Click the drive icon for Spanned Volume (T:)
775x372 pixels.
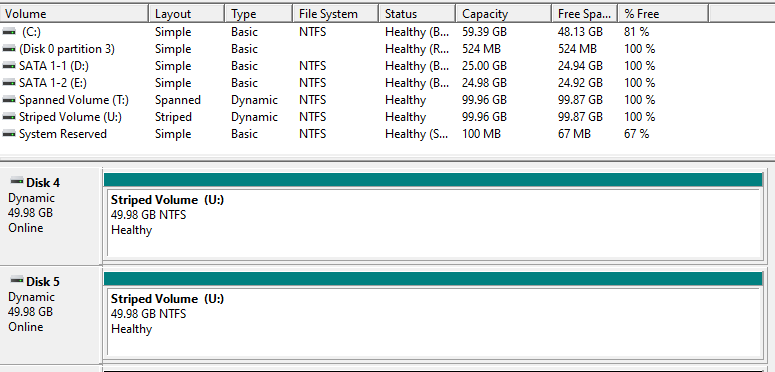pyautogui.click(x=9, y=100)
